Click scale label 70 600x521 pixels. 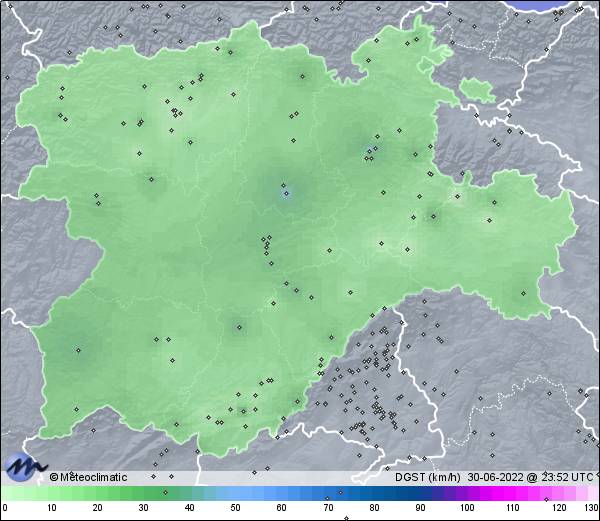pos(328,508)
